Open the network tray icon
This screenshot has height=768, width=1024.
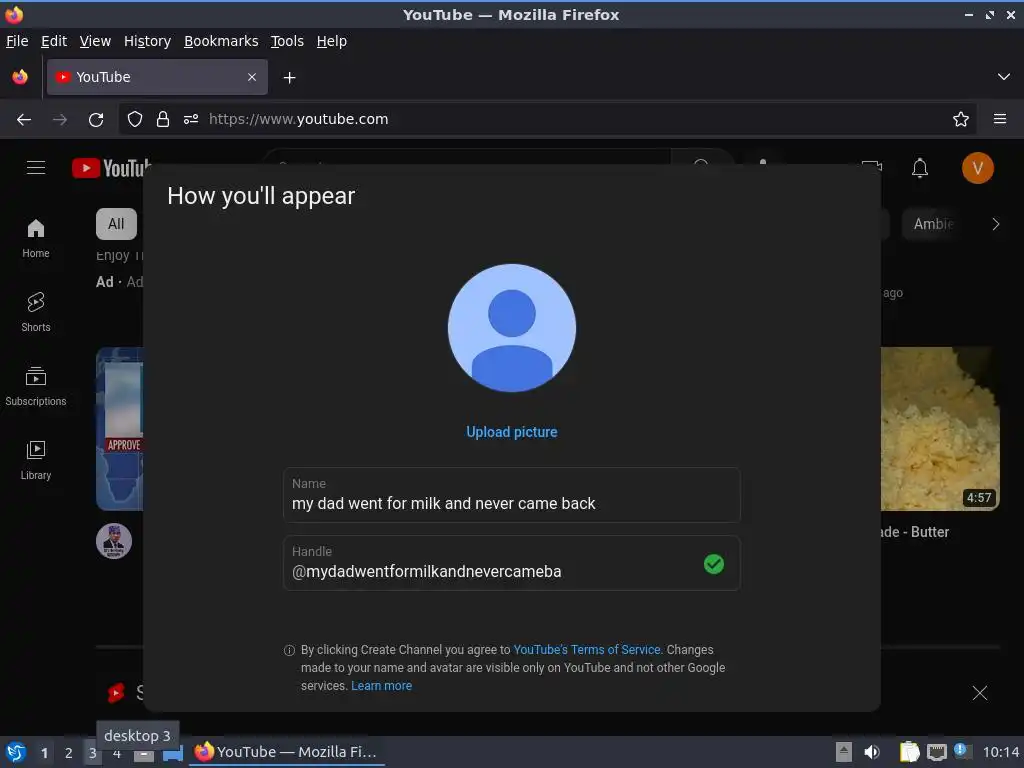[x=936, y=752]
